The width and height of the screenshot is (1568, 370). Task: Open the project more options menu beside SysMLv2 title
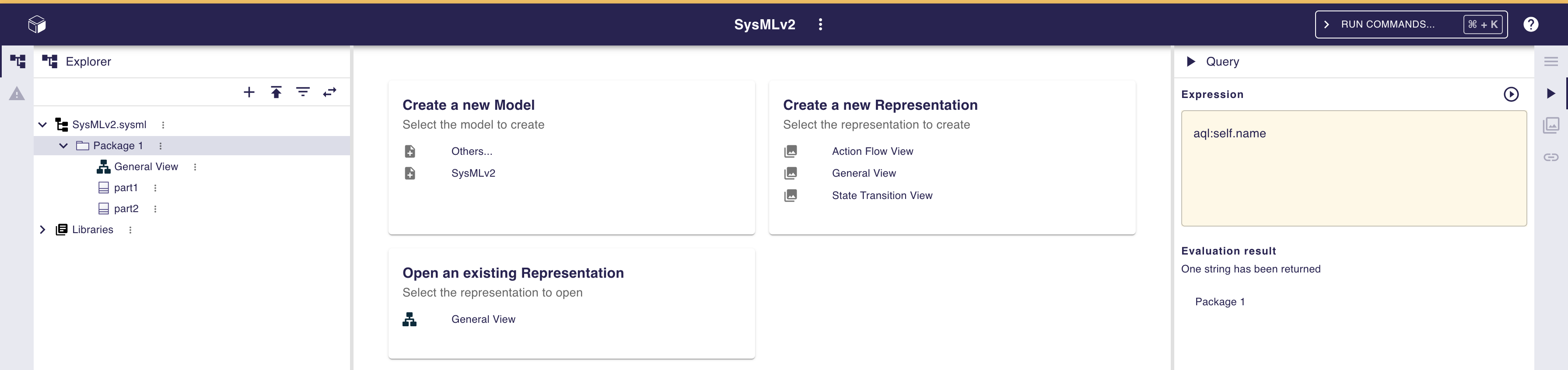point(820,24)
